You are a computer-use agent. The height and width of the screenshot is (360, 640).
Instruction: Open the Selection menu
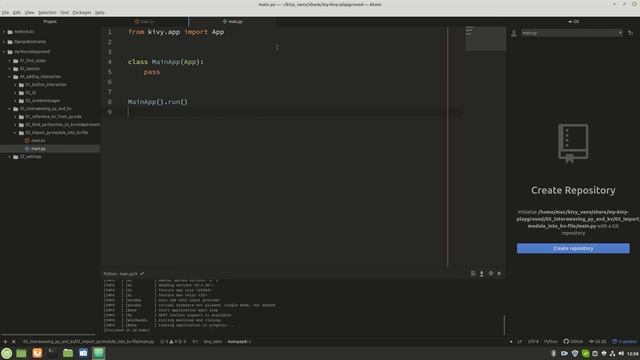coord(47,13)
